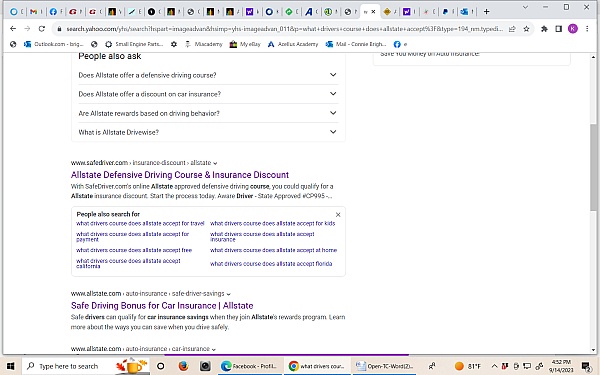
Task: Open dropdown arrow beside safedriver.com URL
Action: [x=215, y=163]
